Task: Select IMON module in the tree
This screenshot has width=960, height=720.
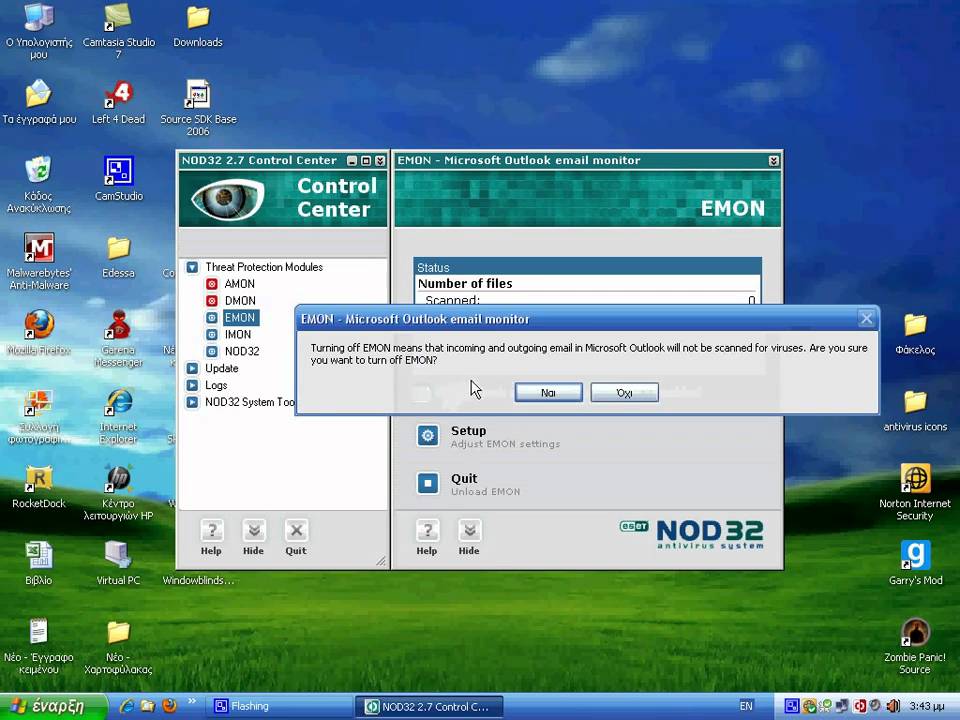Action: [237, 335]
